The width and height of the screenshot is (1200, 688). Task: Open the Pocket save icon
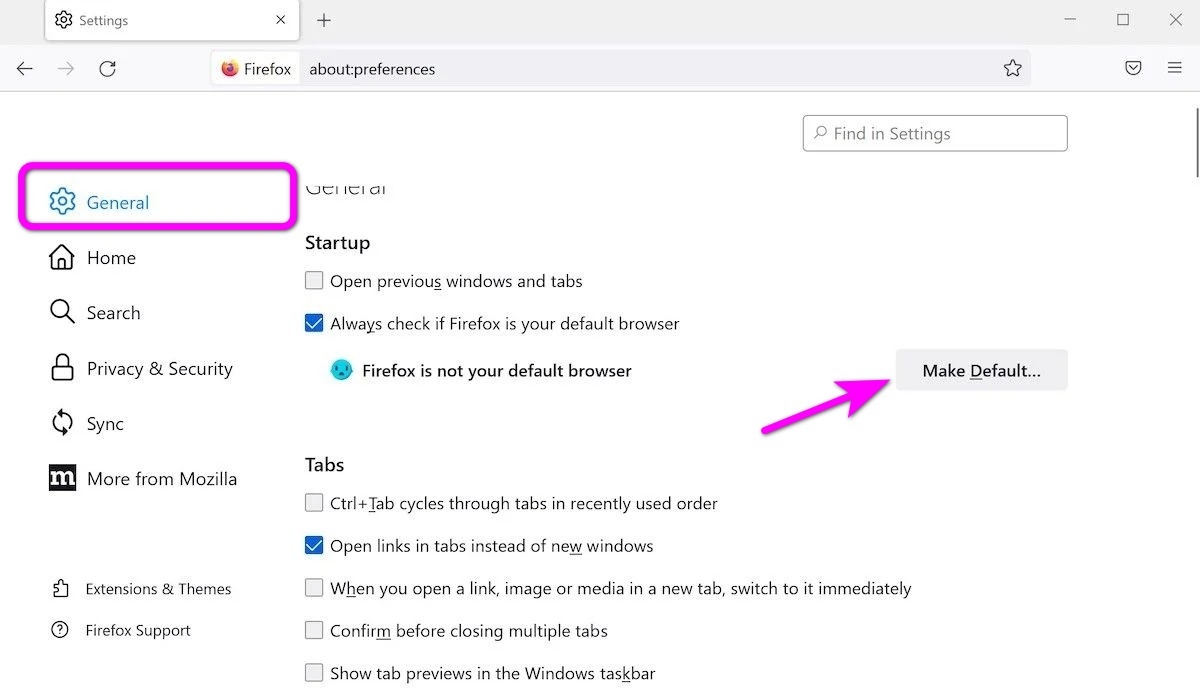coord(1133,68)
